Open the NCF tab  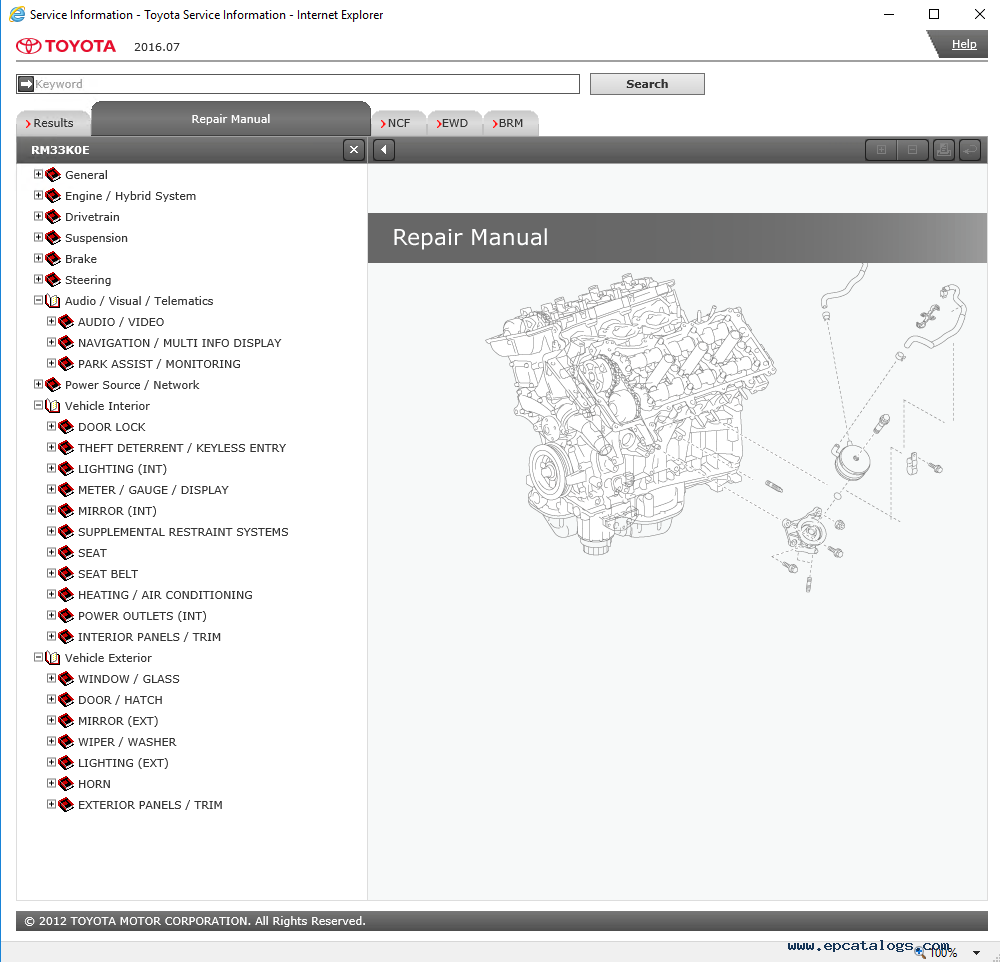(x=399, y=123)
